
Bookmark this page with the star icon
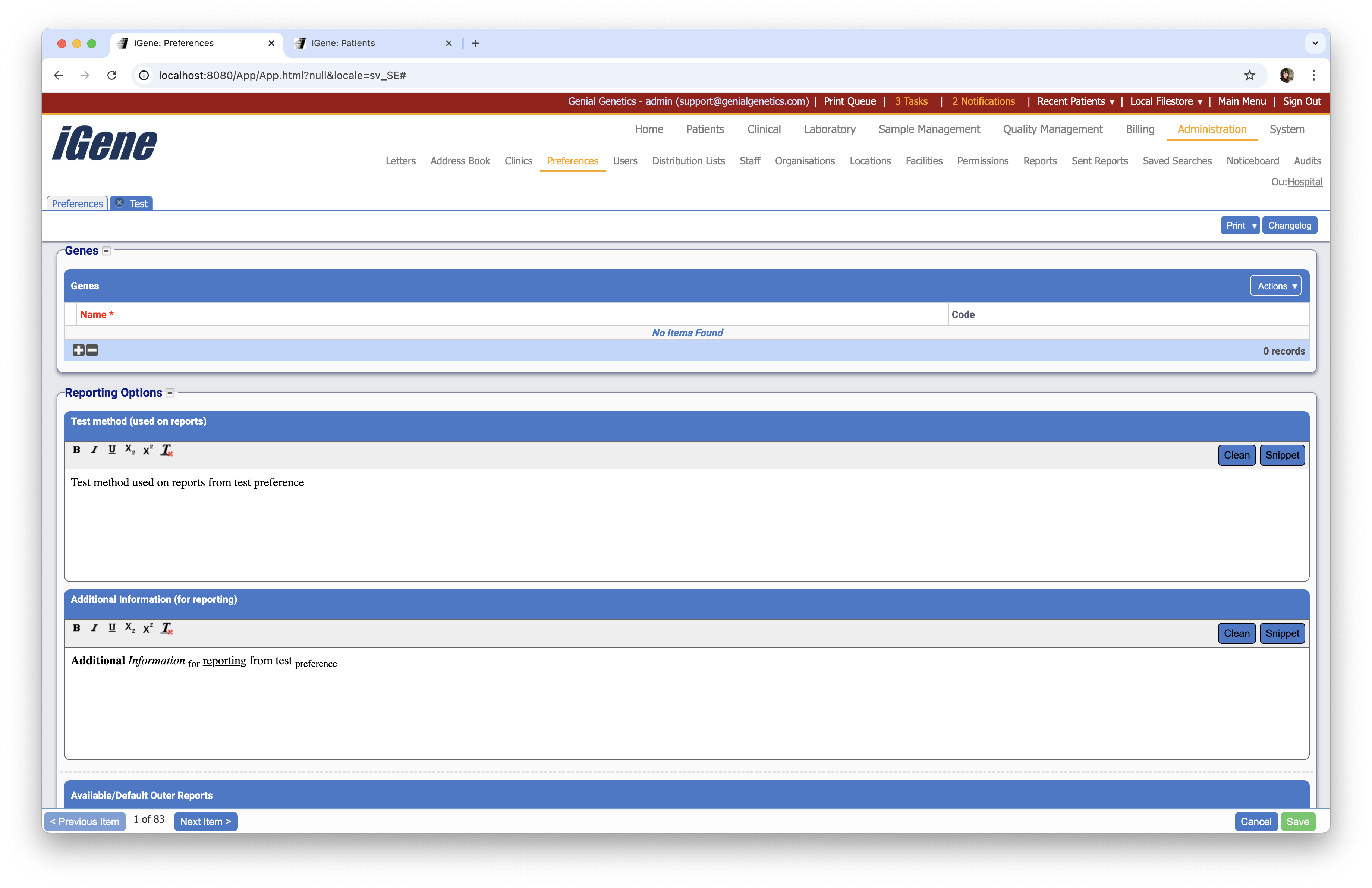coord(1249,75)
